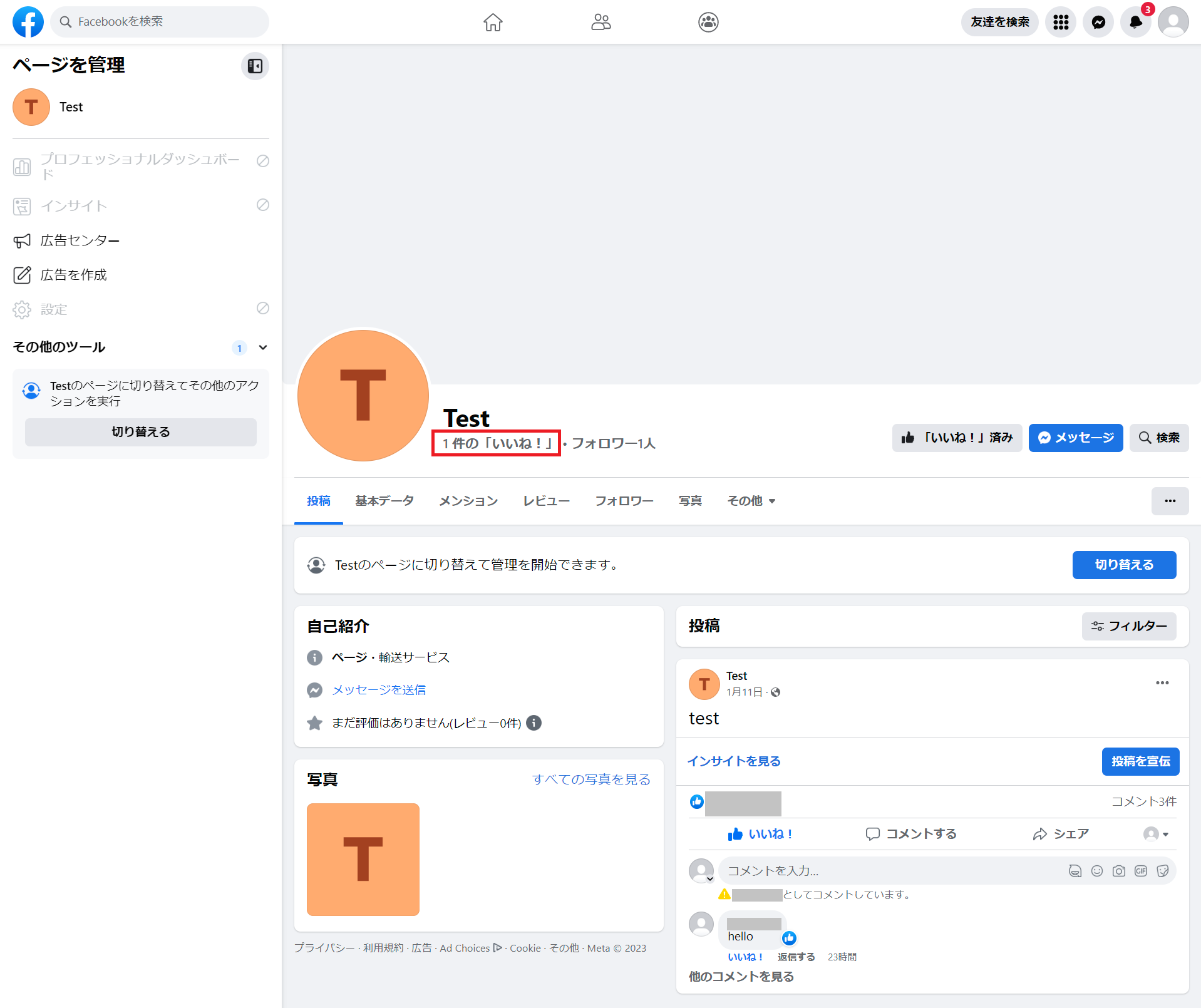1201x1008 pixels.
Task: Toggle いいね！ on the hello comment
Action: pyautogui.click(x=745, y=957)
